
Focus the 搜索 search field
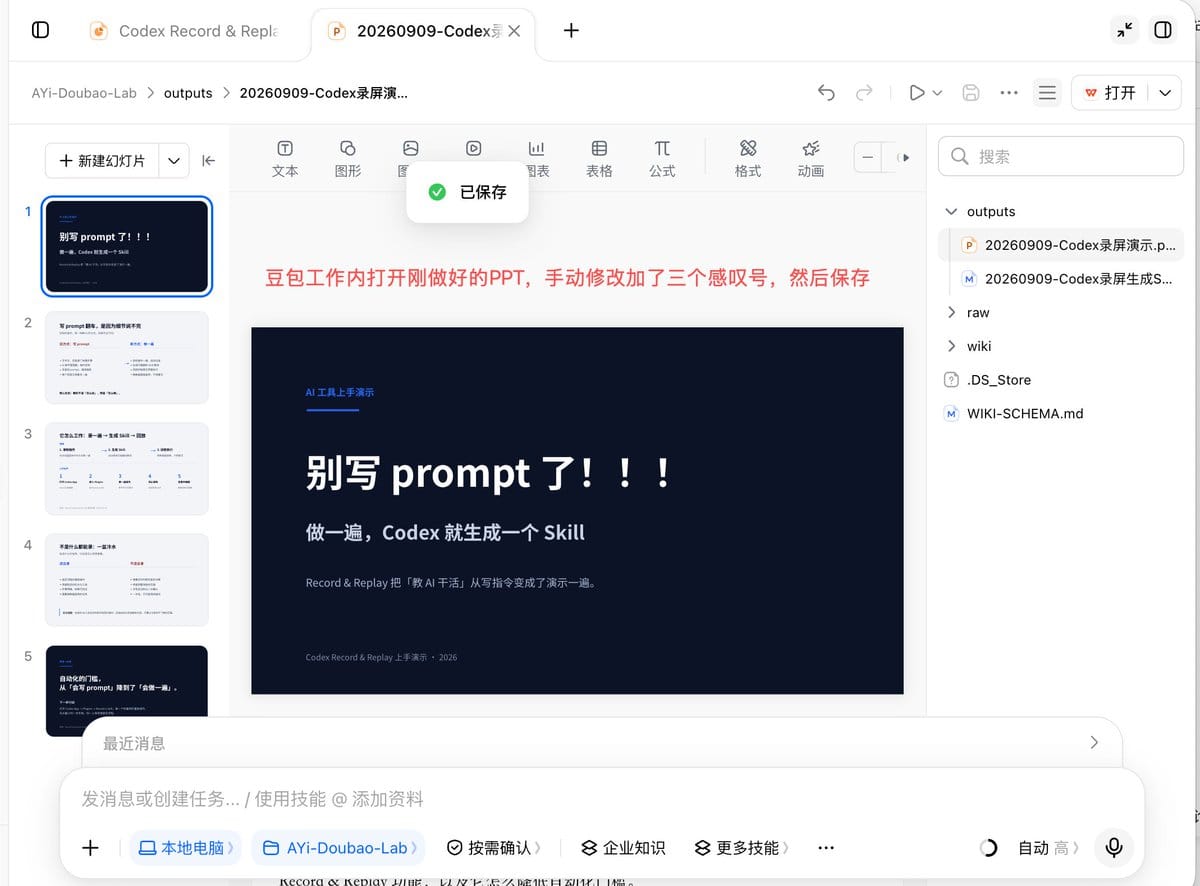point(1061,157)
